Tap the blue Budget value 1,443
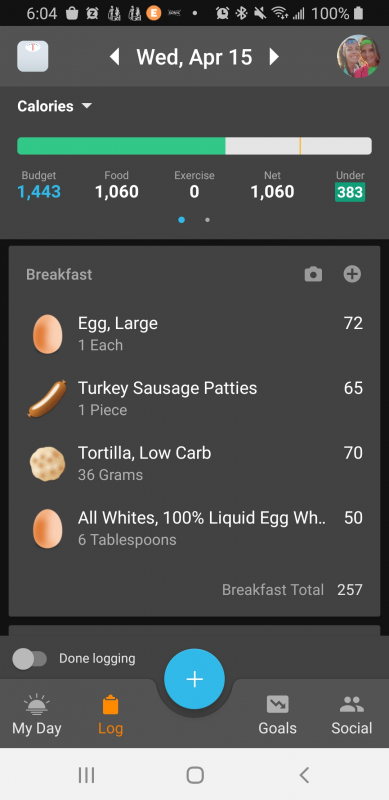The image size is (389, 800). (39, 192)
